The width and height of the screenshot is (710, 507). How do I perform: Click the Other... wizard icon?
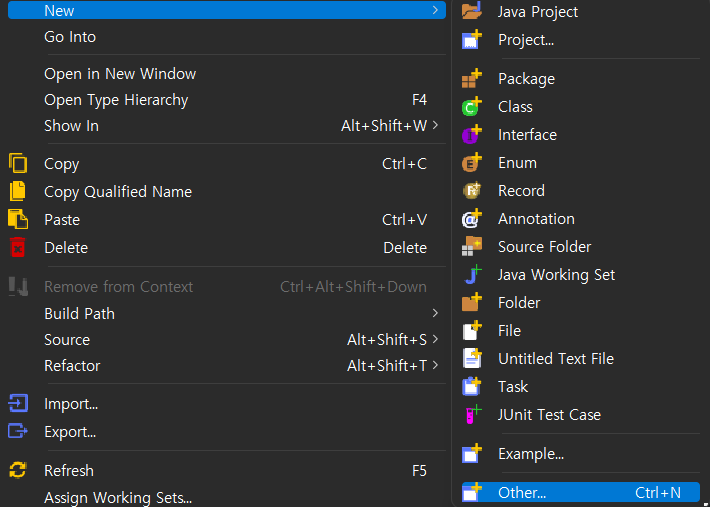pos(471,492)
